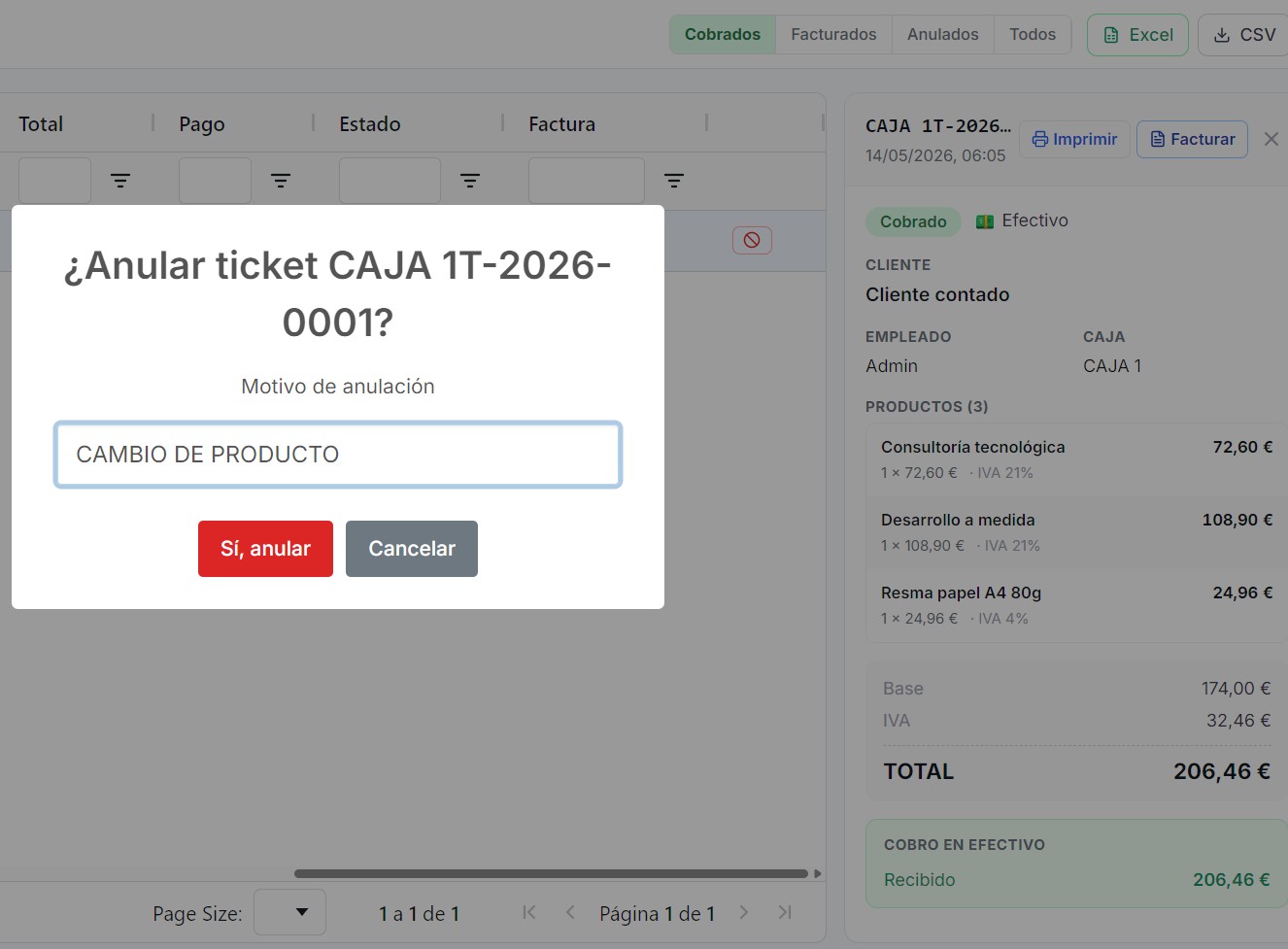Screen dimensions: 1288x949
Task: Go to the next page arrow
Action: coord(744,912)
